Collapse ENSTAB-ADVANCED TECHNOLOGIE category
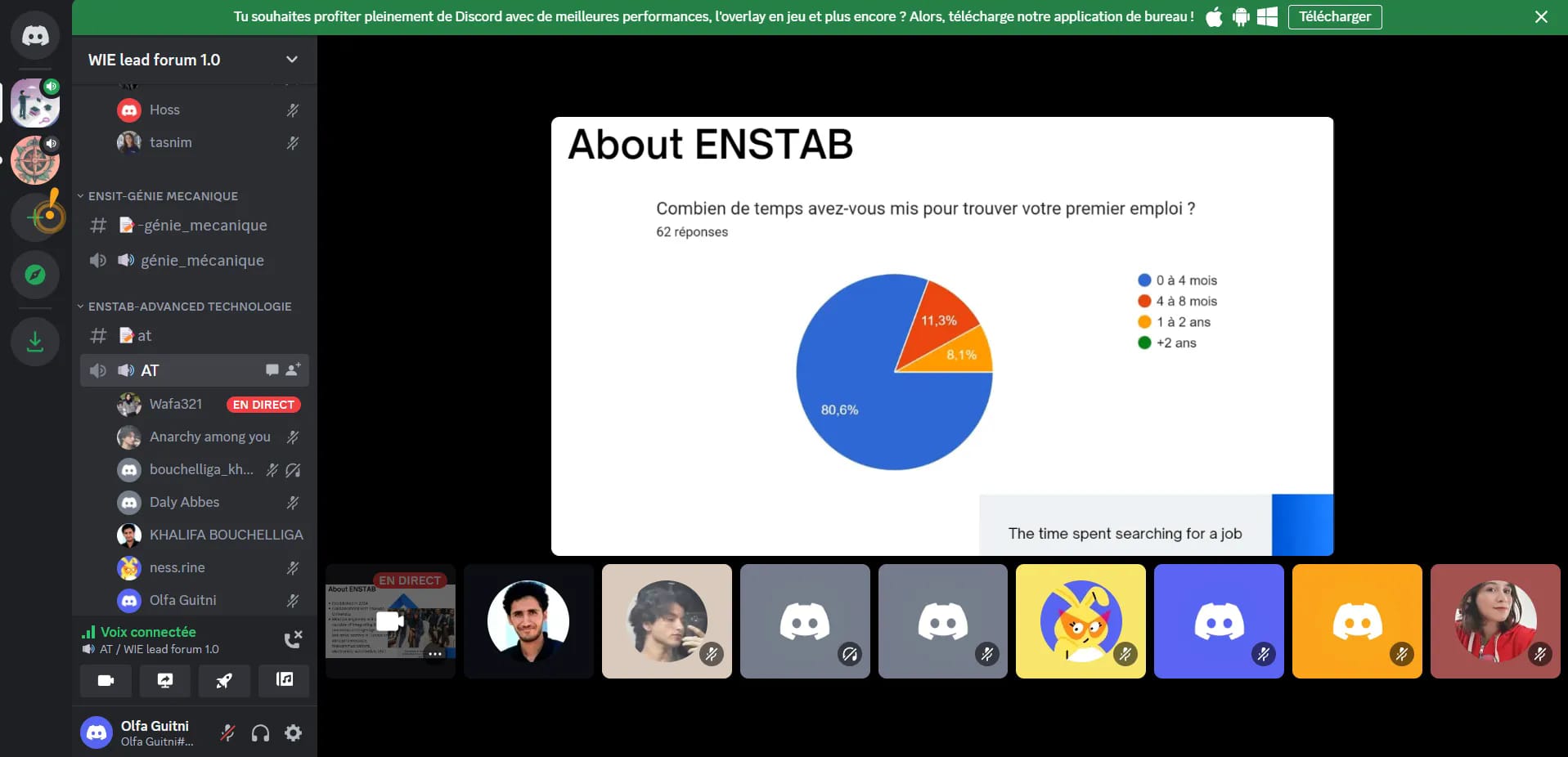This screenshot has height=757, width=1568. [x=188, y=307]
